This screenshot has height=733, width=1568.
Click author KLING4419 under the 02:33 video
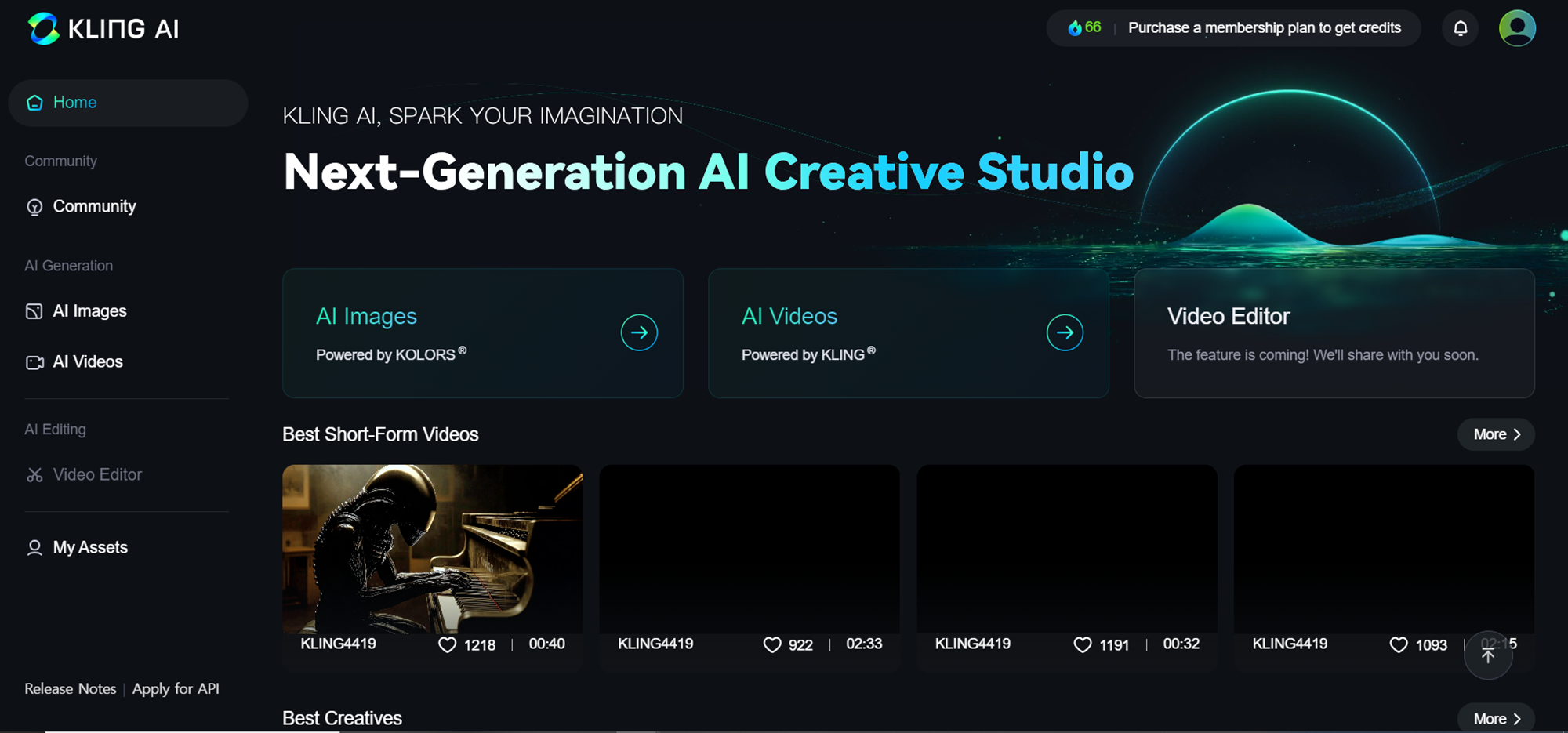pos(655,644)
